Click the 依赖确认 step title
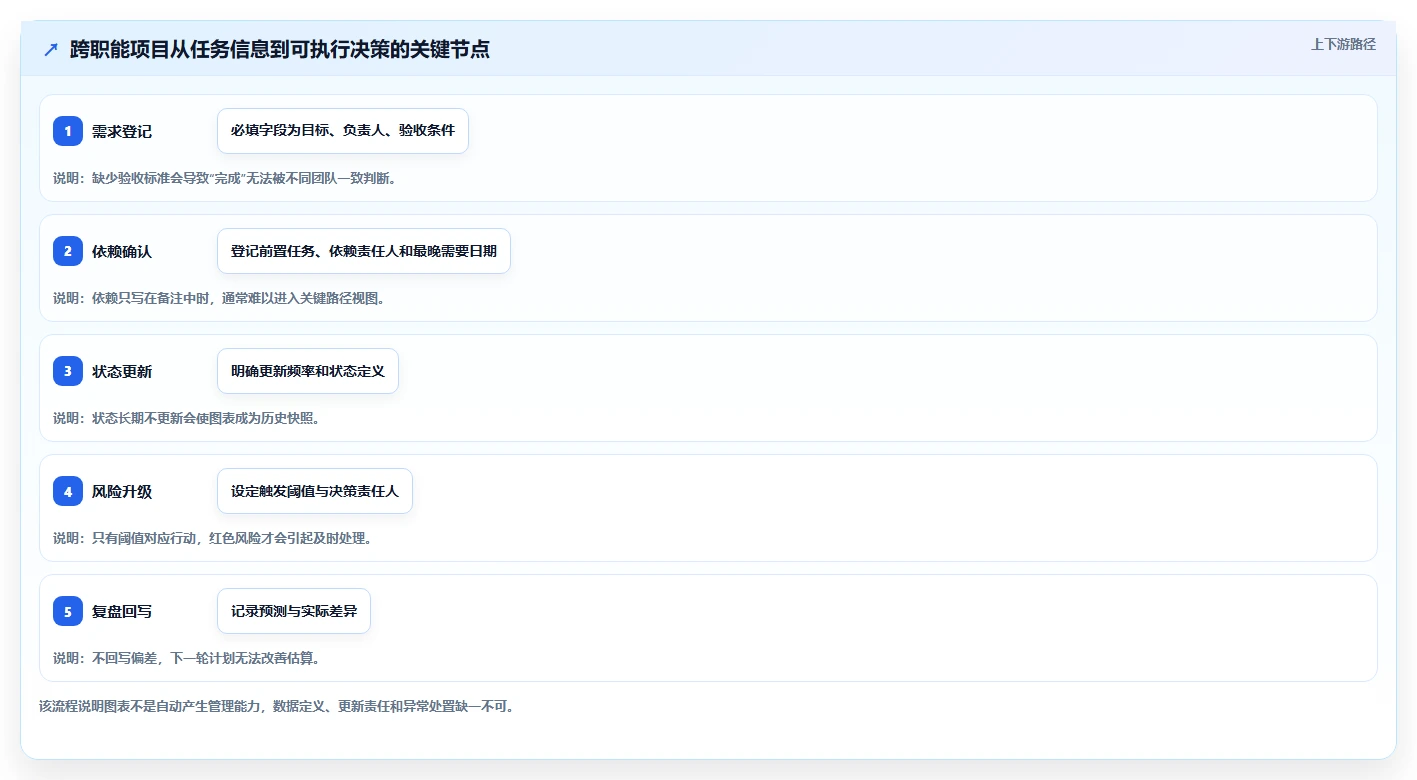The width and height of the screenshot is (1417, 780). (122, 251)
